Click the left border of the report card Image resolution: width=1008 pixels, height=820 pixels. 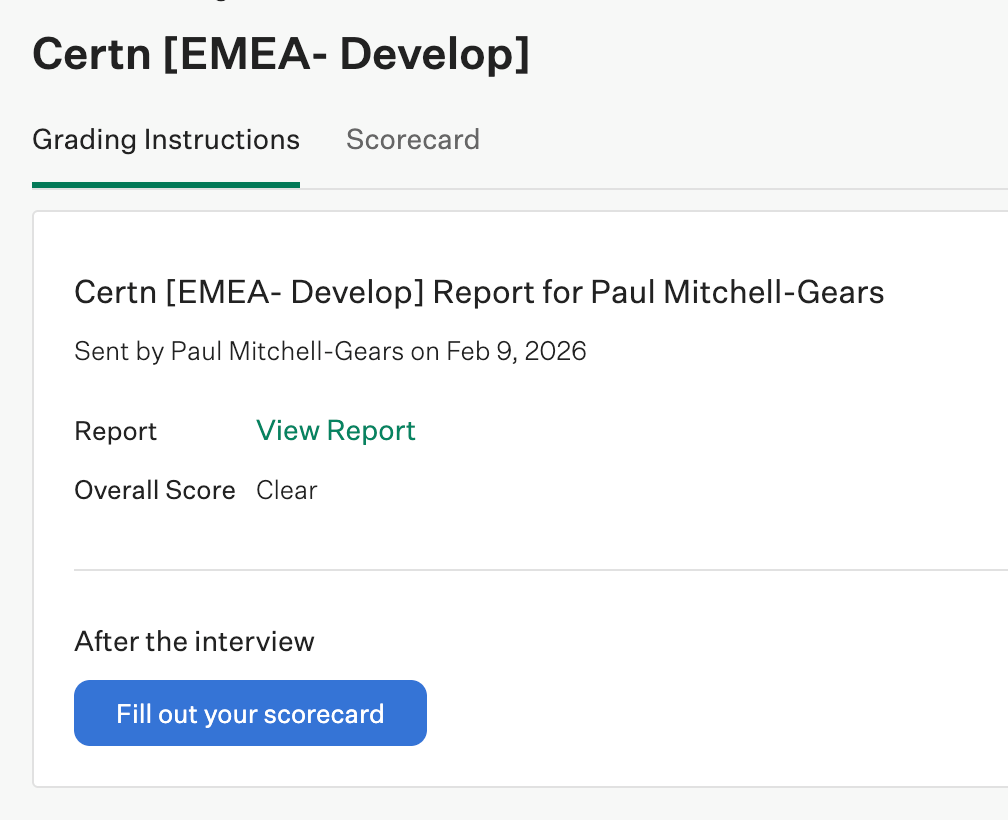point(33,500)
